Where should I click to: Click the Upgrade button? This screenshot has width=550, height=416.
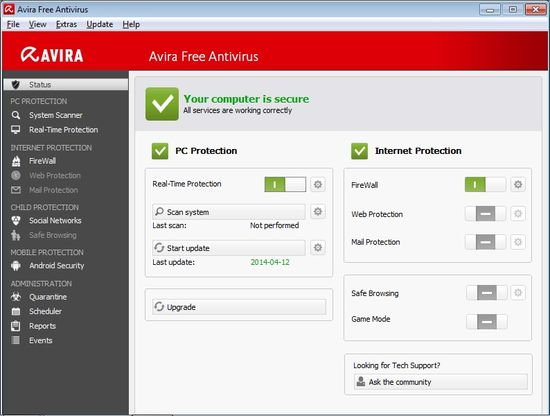(x=239, y=307)
